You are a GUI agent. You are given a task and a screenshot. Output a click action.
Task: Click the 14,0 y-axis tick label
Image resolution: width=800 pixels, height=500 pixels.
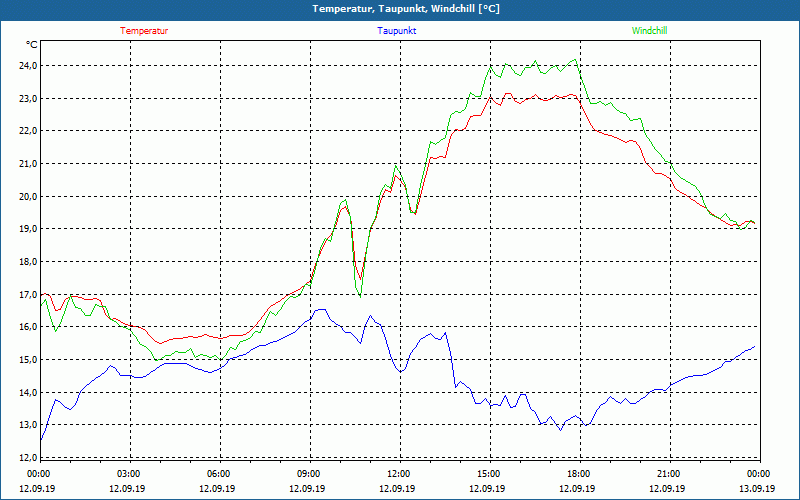27,392
